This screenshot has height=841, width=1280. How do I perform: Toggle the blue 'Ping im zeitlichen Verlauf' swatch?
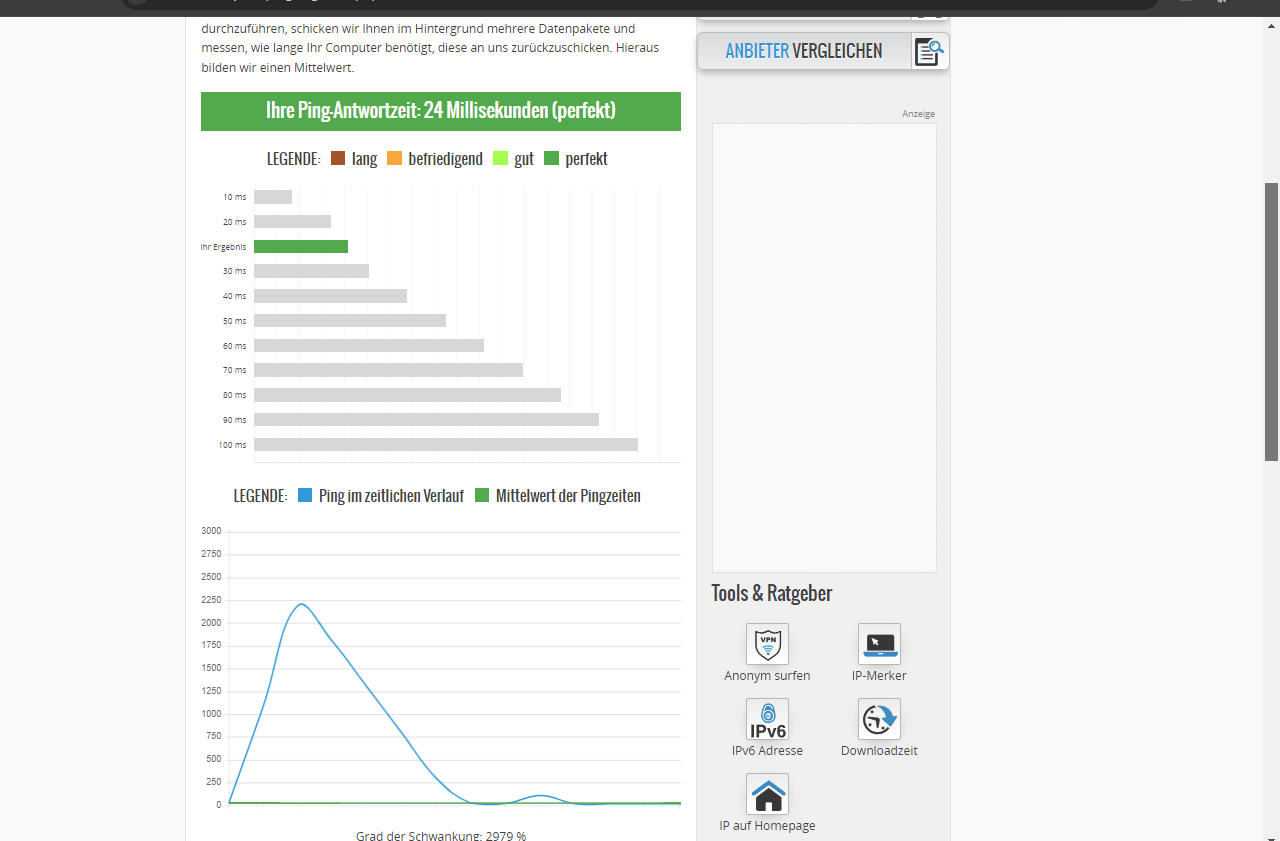point(305,495)
